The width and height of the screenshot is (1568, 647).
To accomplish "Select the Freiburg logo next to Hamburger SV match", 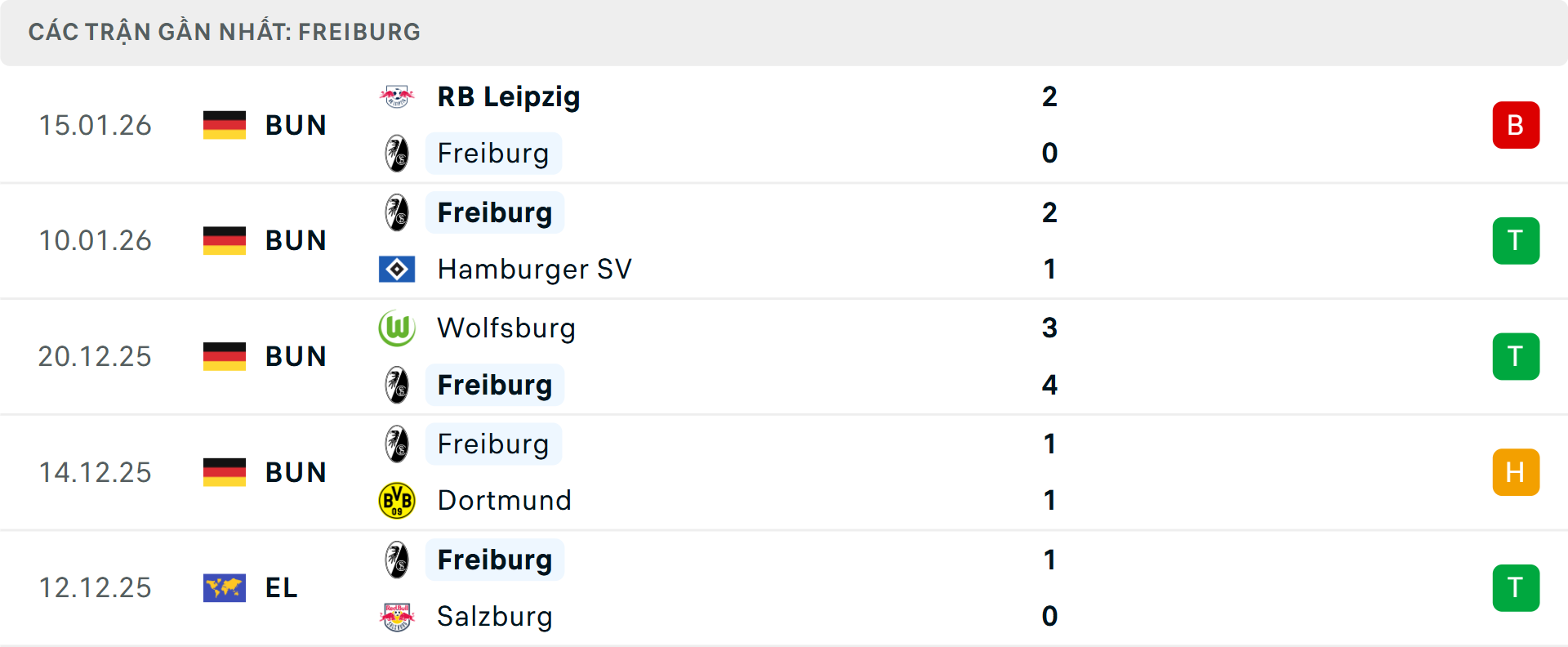I will [398, 212].
